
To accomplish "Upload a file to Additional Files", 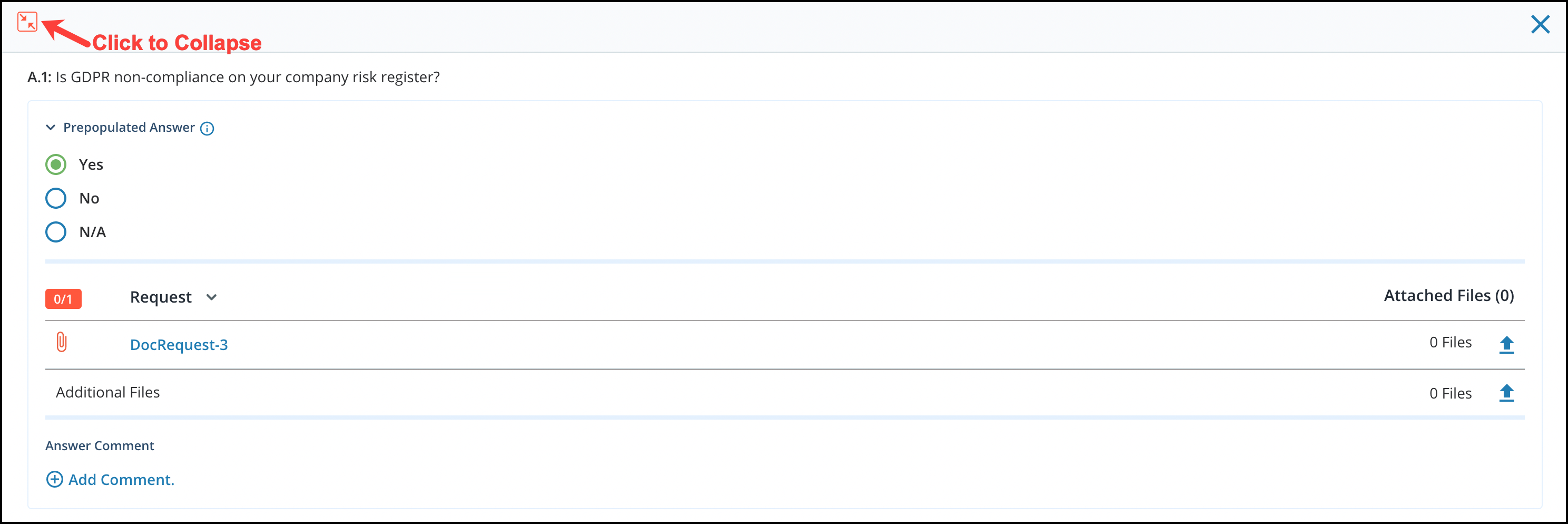I will [1506, 393].
